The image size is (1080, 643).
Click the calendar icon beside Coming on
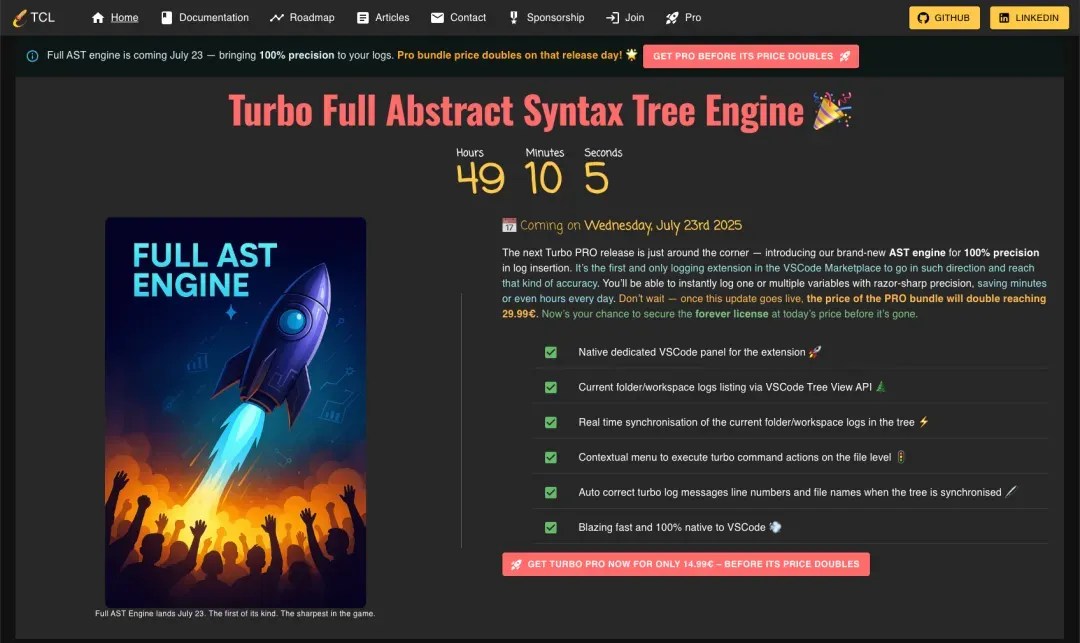(x=509, y=225)
